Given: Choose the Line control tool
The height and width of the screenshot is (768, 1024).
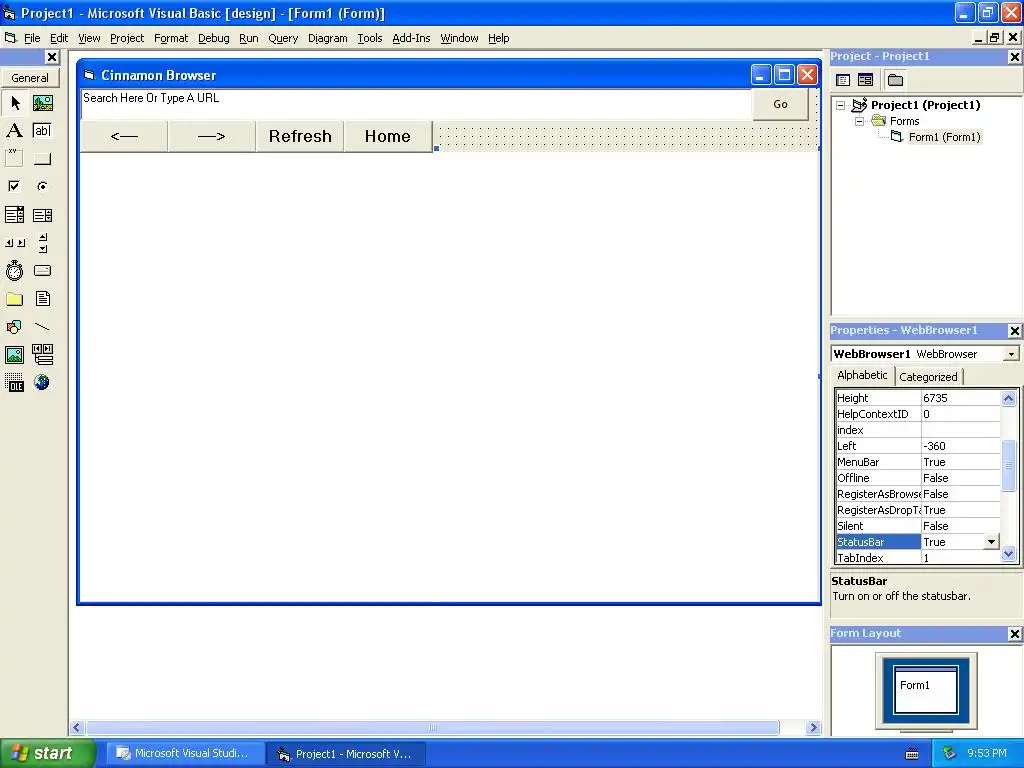Looking at the screenshot, I should pos(42,327).
